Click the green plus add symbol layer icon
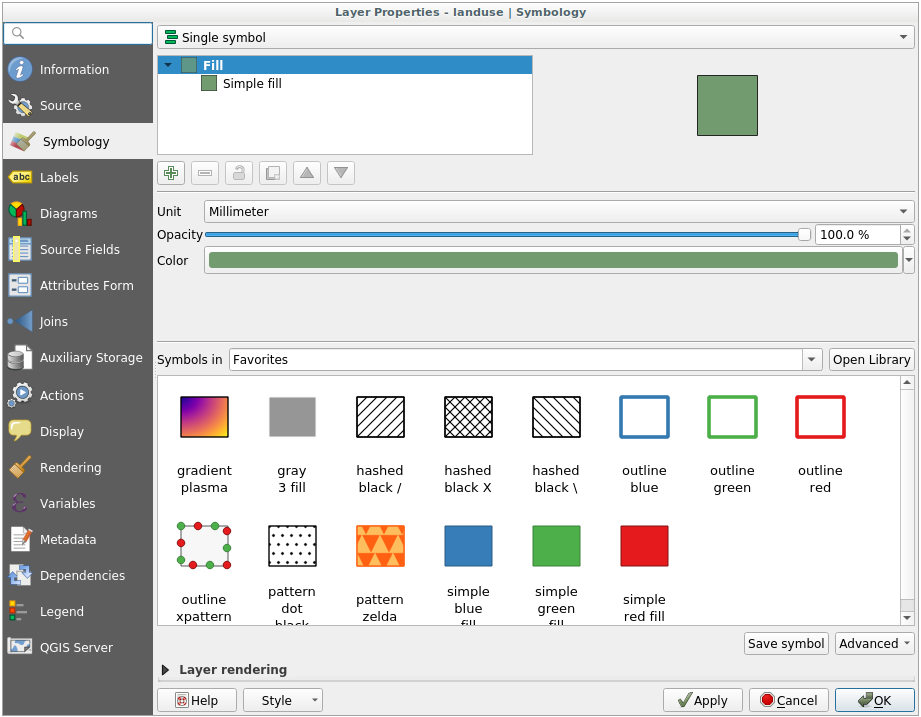 coord(171,173)
